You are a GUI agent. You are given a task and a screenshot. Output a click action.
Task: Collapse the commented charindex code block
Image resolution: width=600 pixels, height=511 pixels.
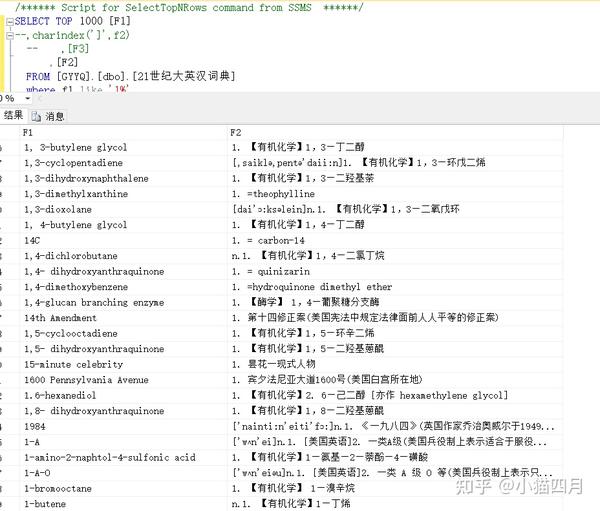click(x=10, y=36)
